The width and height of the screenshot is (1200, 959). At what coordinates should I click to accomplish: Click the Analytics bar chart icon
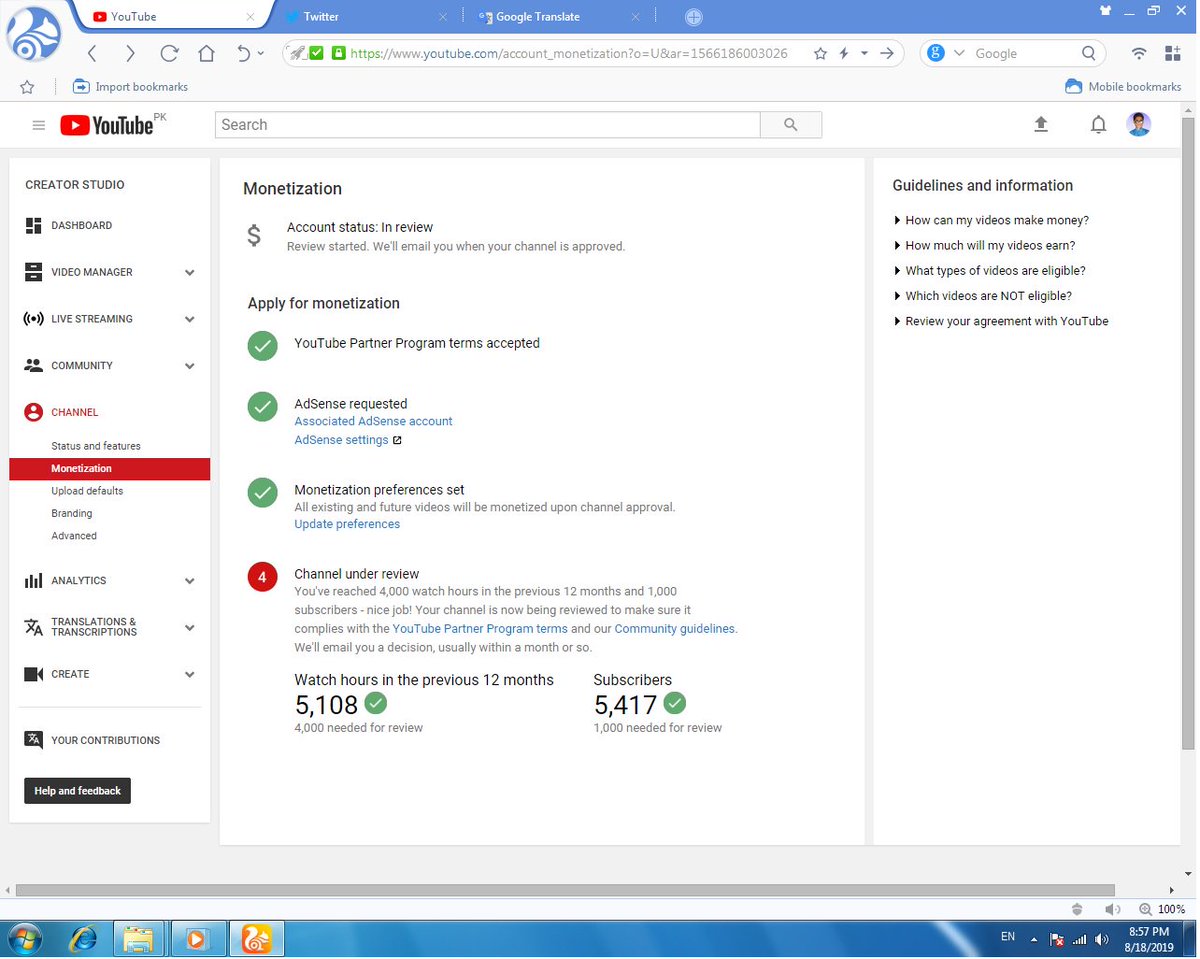pyautogui.click(x=33, y=581)
